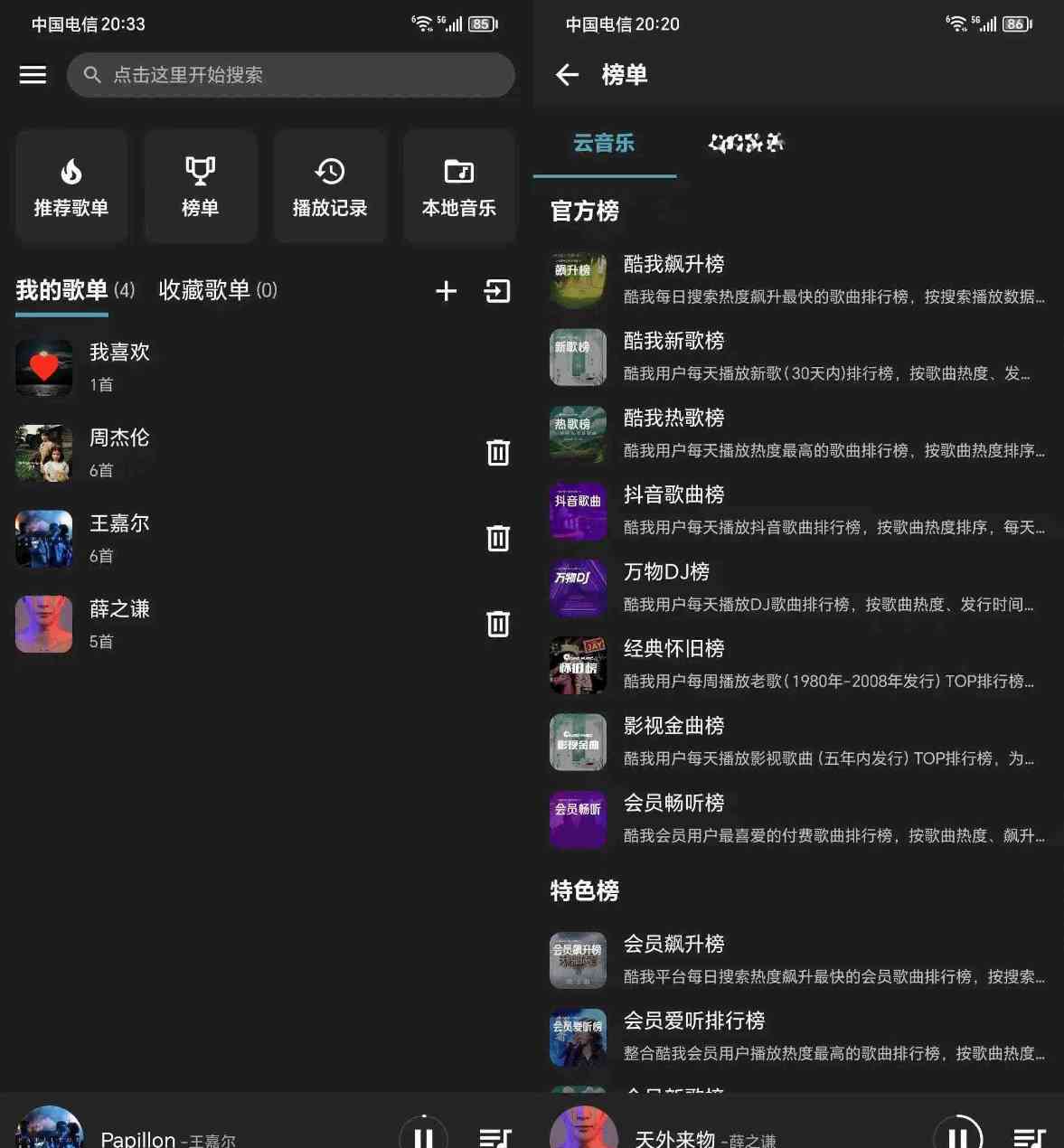Click 抖音歌曲 cover icon
Viewport: 1064px width, 1148px height.
coord(578,511)
